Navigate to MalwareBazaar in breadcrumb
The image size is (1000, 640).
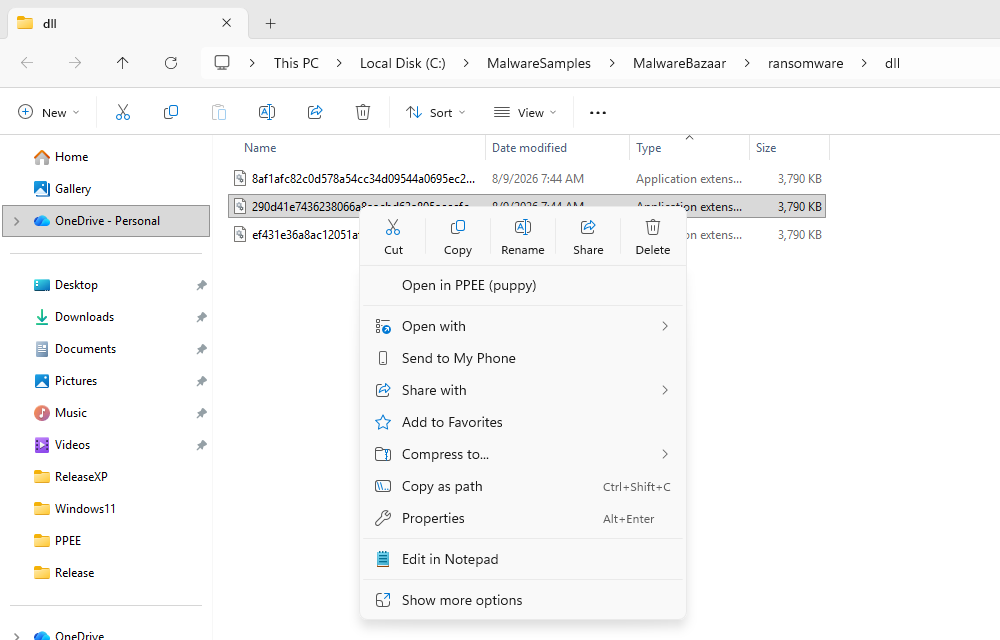679,63
